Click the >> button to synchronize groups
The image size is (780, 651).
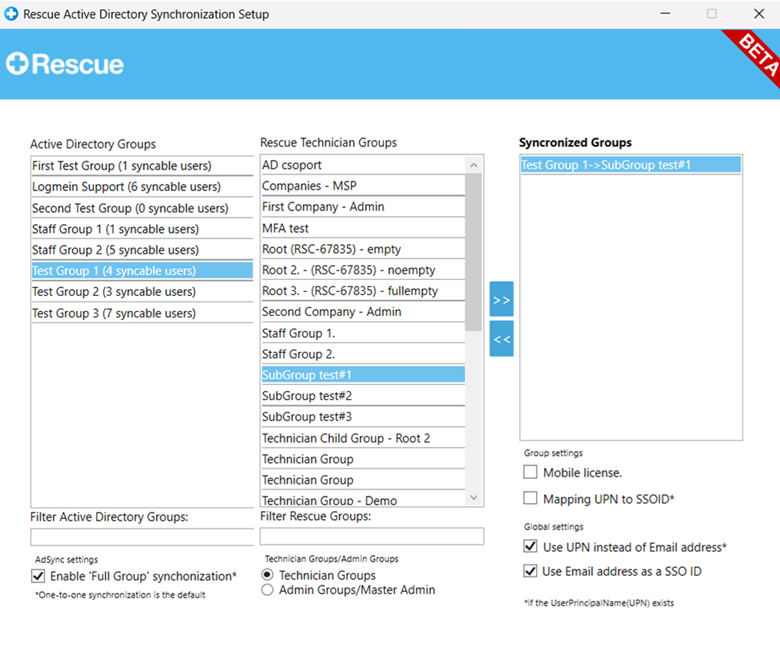(501, 299)
